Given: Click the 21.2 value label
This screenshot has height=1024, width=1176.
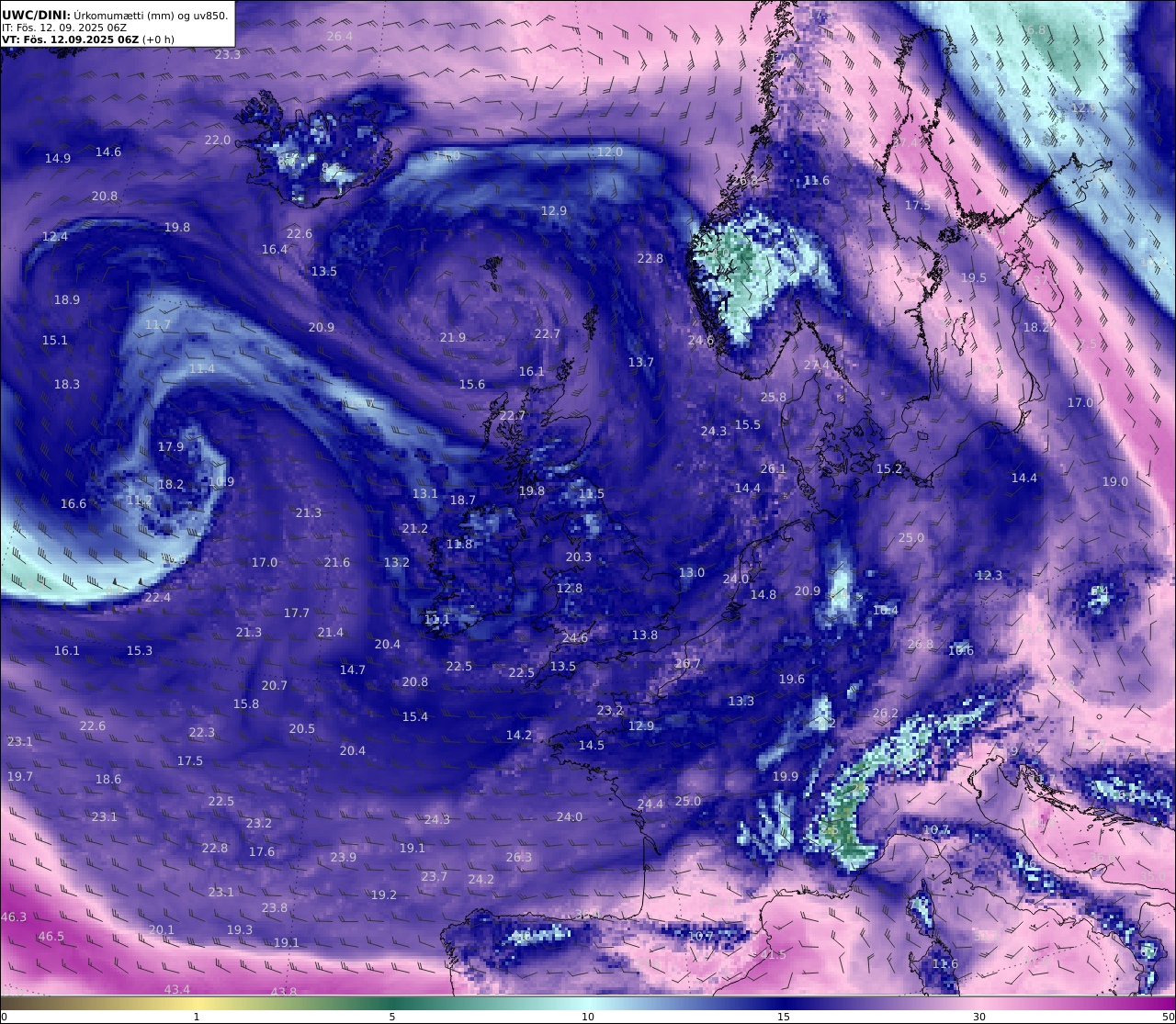Looking at the screenshot, I should (415, 528).
